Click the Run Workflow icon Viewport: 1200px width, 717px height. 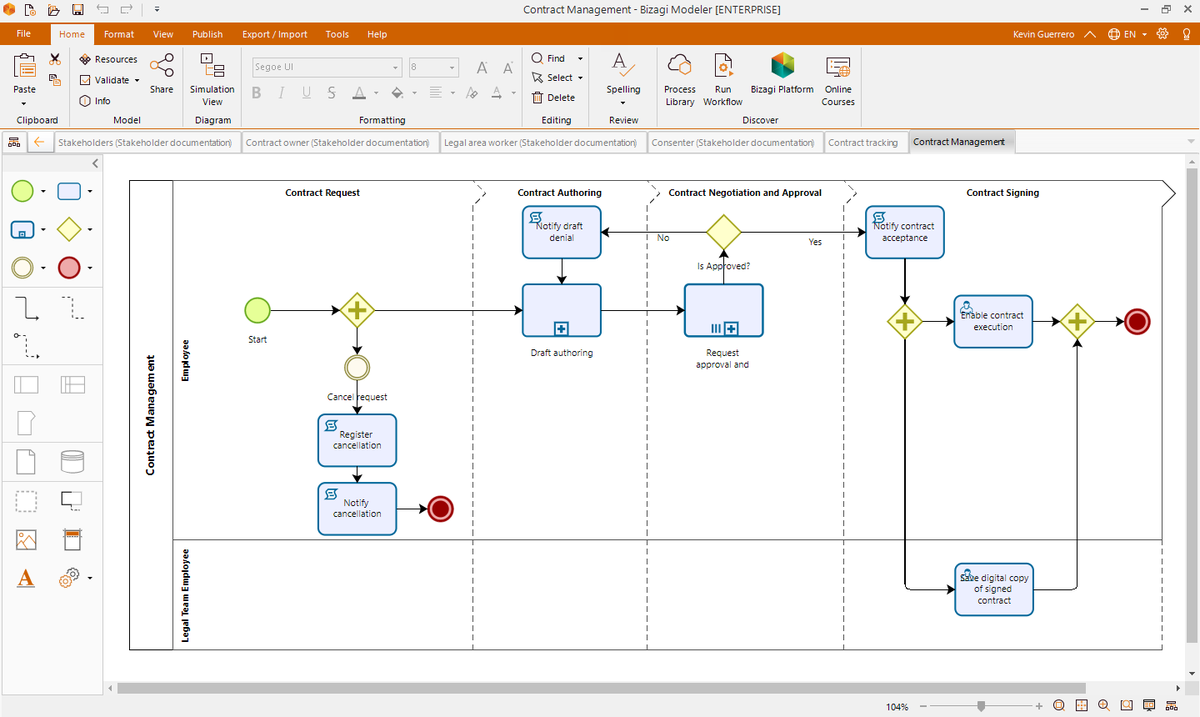(722, 80)
